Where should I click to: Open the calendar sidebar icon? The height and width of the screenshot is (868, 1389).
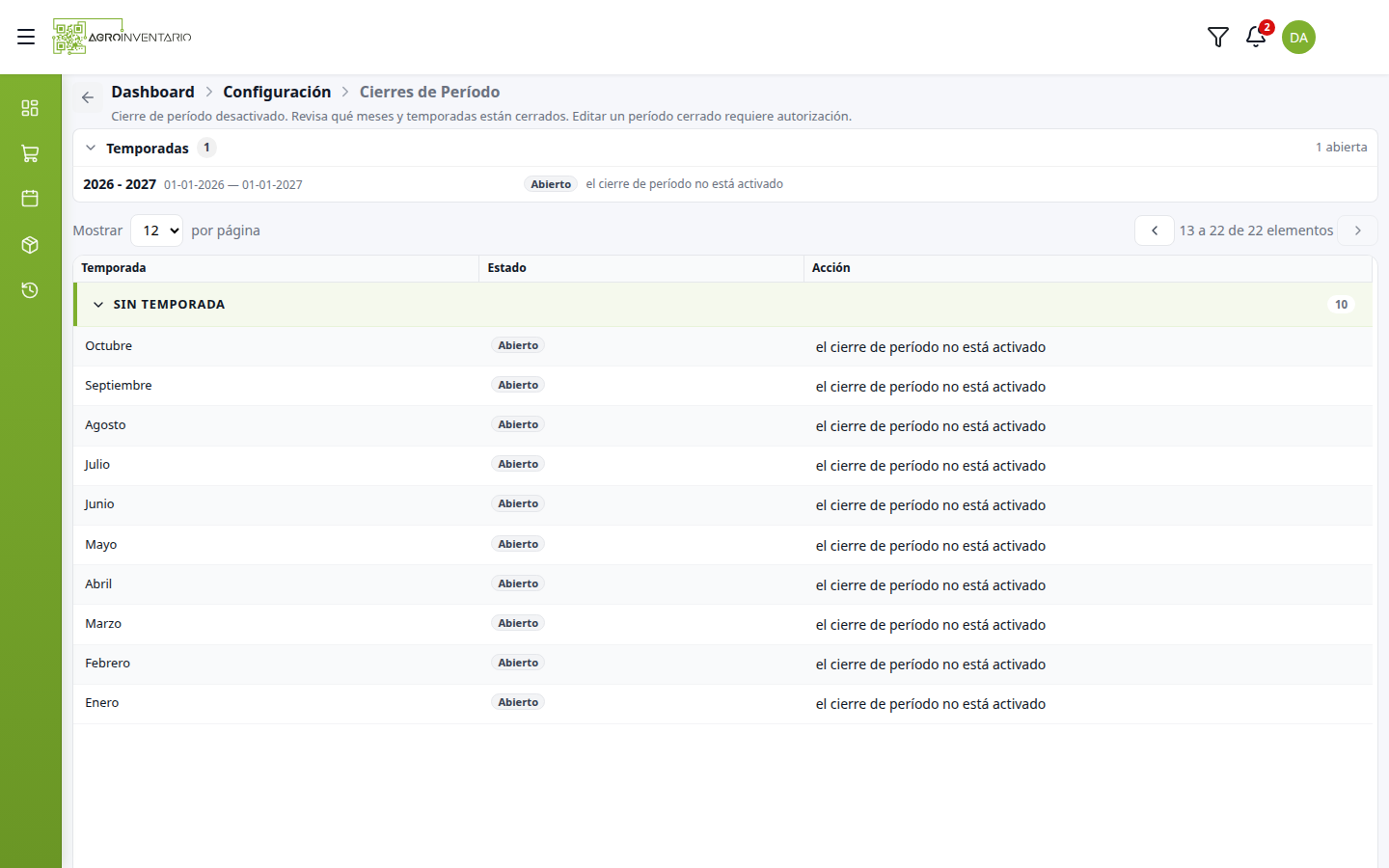point(30,199)
